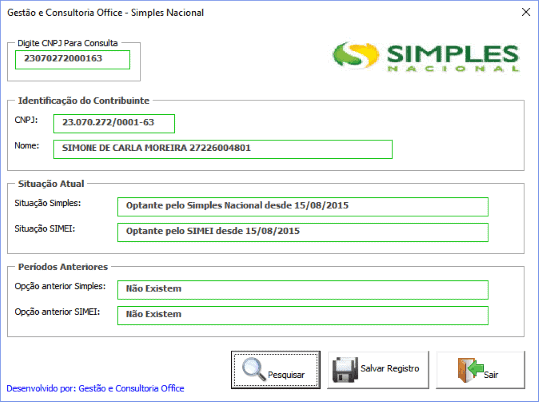Viewport: 539px width, 402px height.
Task: Click the Simples Nacional logo
Action: point(426,57)
